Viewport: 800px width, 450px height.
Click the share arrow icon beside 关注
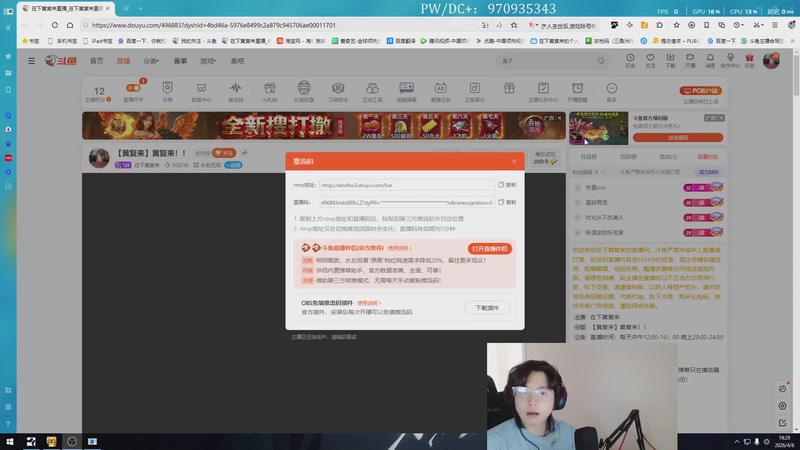point(244,153)
